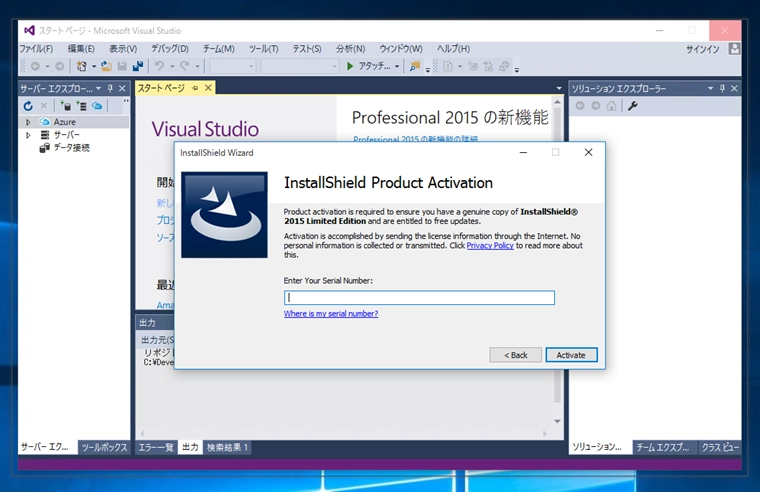Viewport: 760px width, 492px height.
Task: Open the ヘルプ(H) menu
Action: [x=453, y=49]
